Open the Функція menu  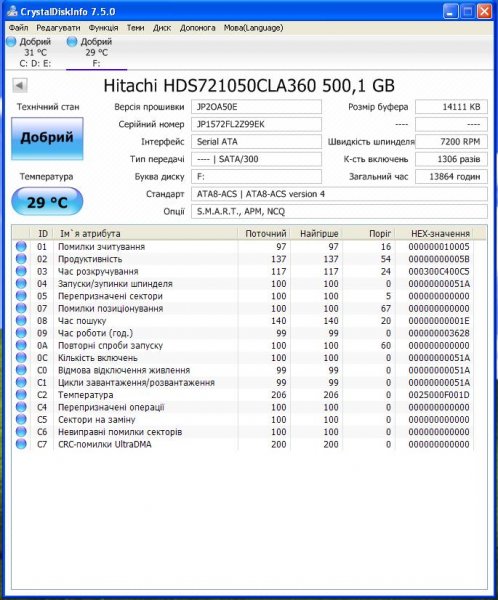coord(103,28)
